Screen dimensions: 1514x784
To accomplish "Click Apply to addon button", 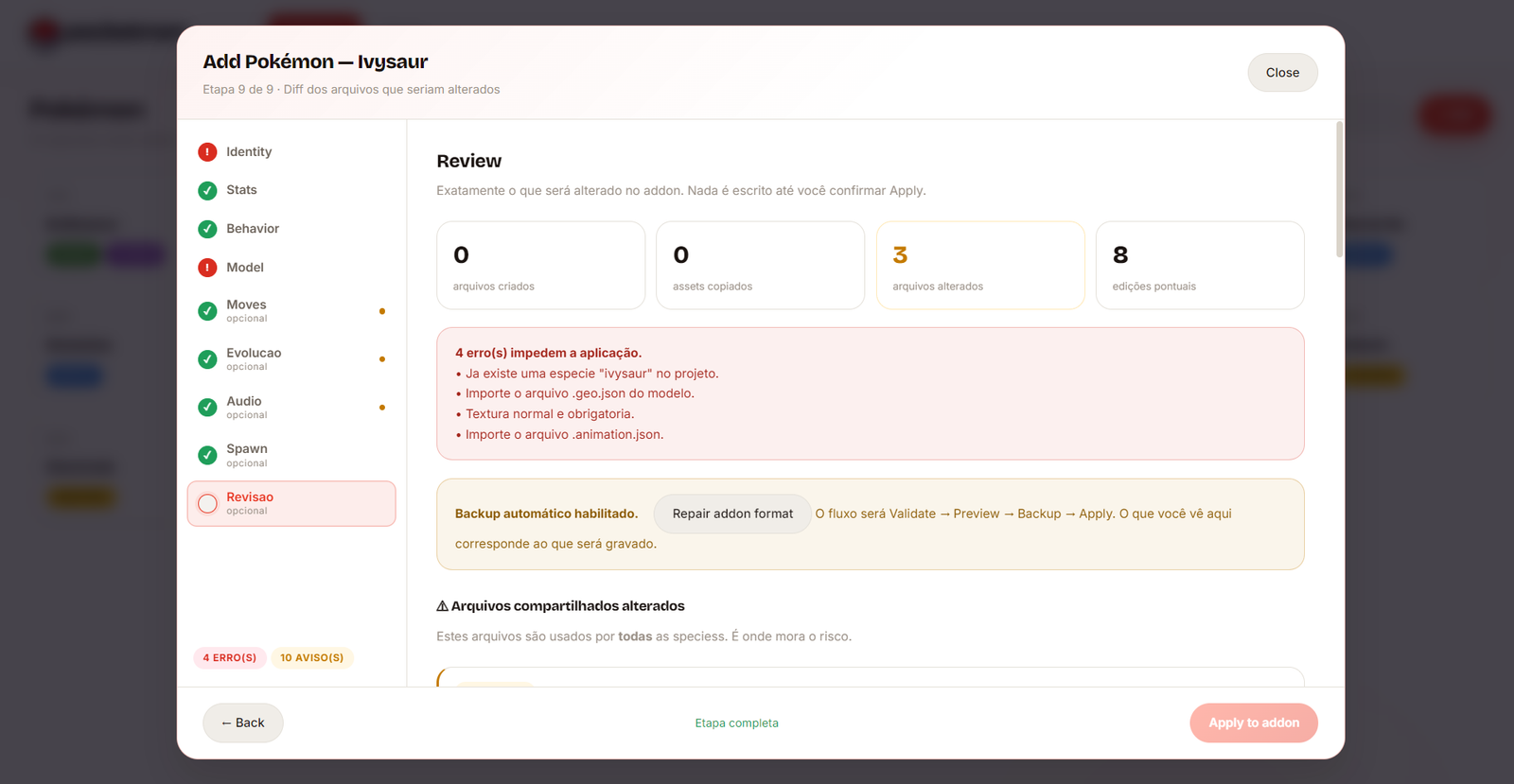I will coord(1254,723).
